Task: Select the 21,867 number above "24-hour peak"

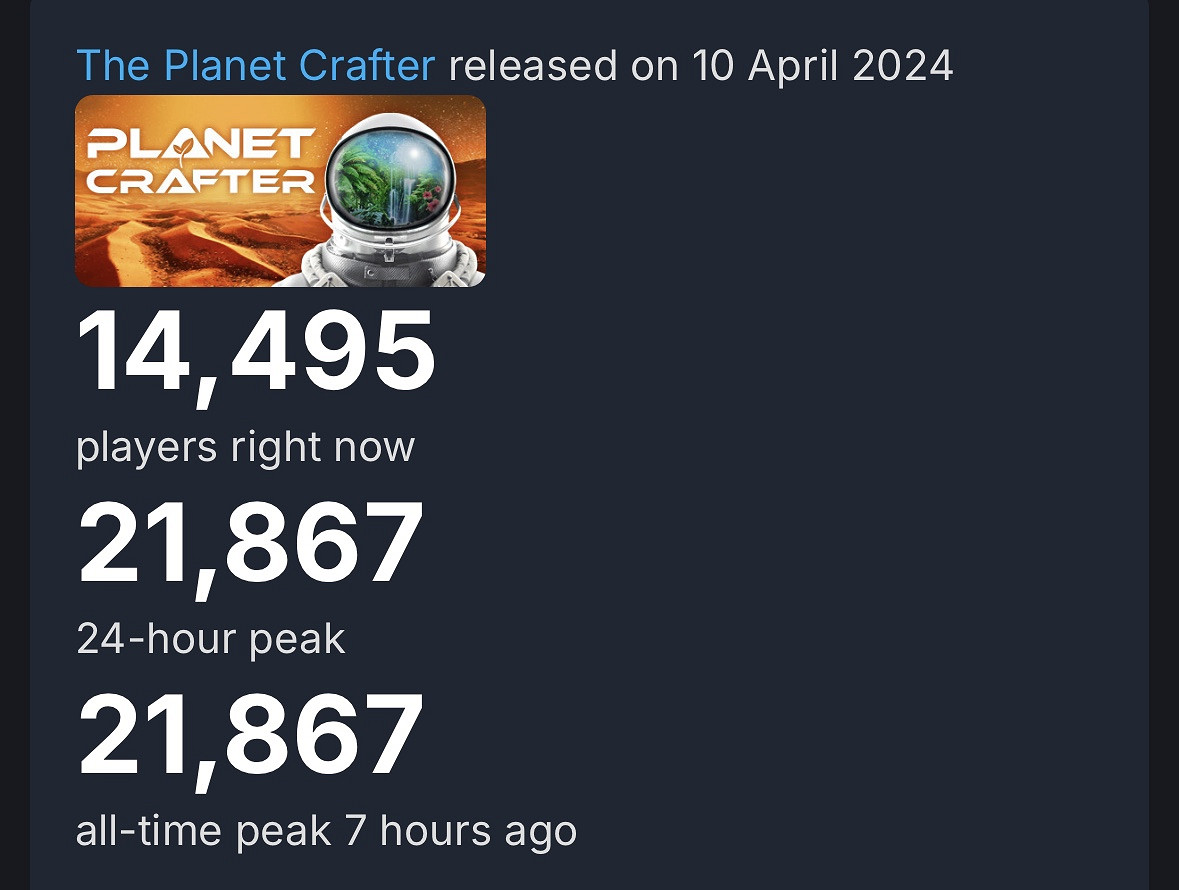Action: coord(251,544)
